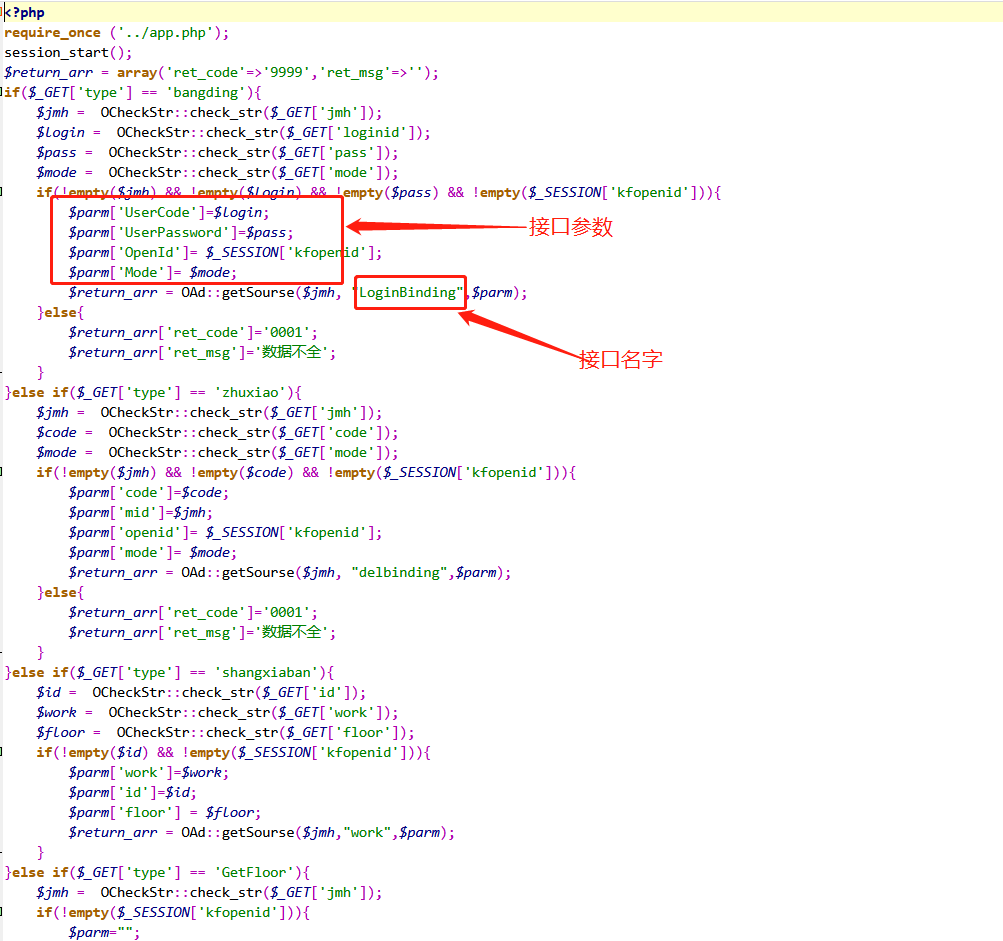This screenshot has width=1003, height=941.
Task: Click the if(!empty($id) && condition line
Action: click(233, 753)
